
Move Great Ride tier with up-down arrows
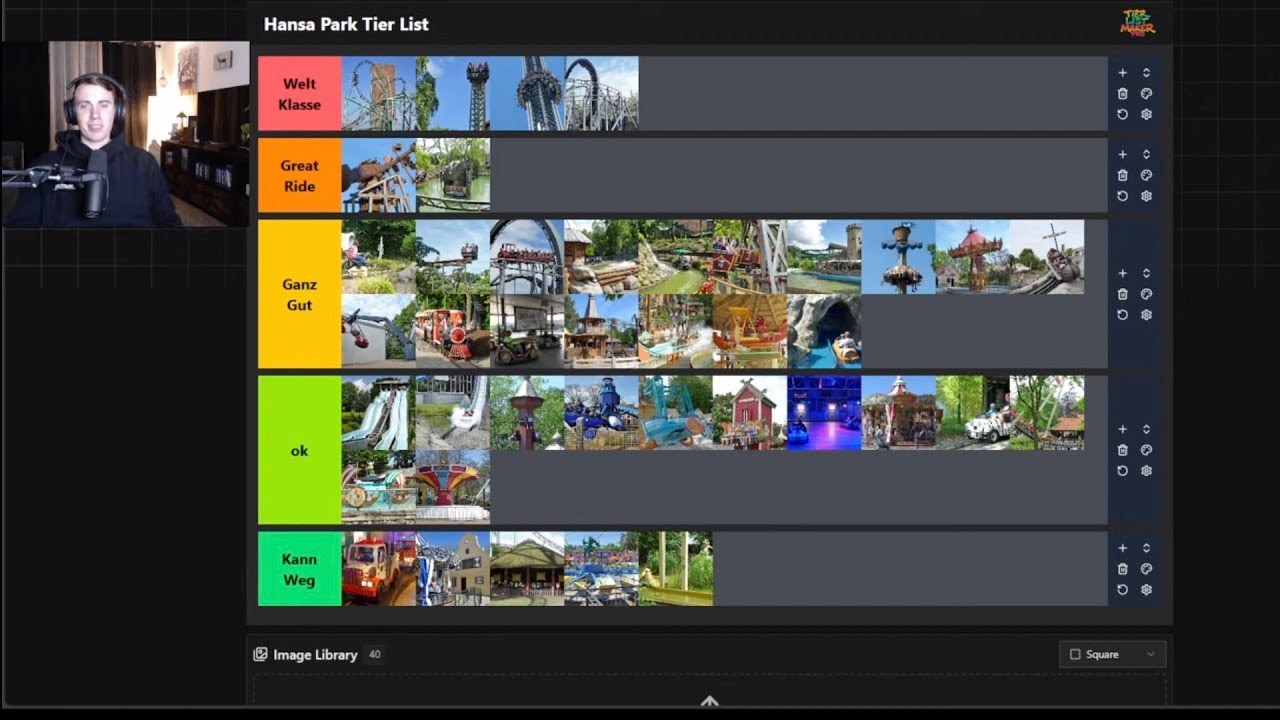(1146, 155)
